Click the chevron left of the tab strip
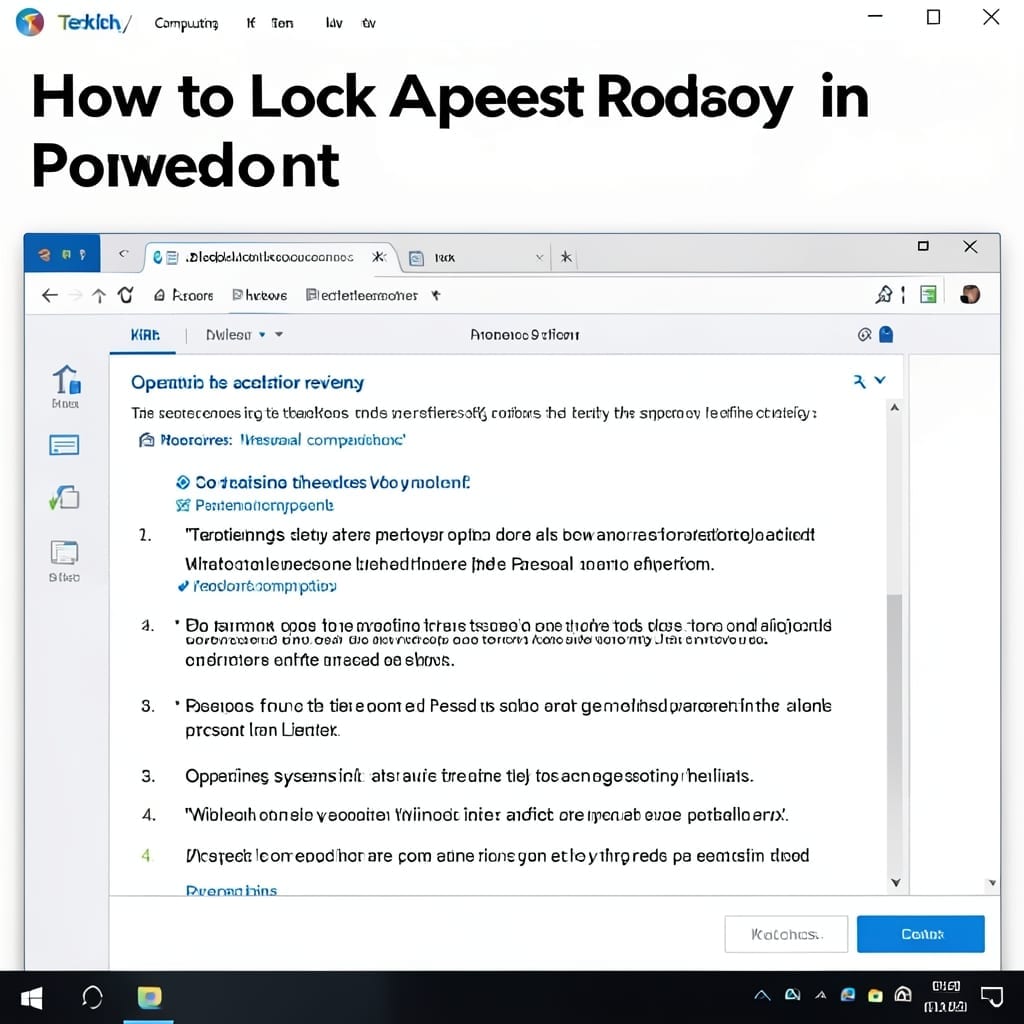Screen dimensions: 1024x1024 click(123, 253)
